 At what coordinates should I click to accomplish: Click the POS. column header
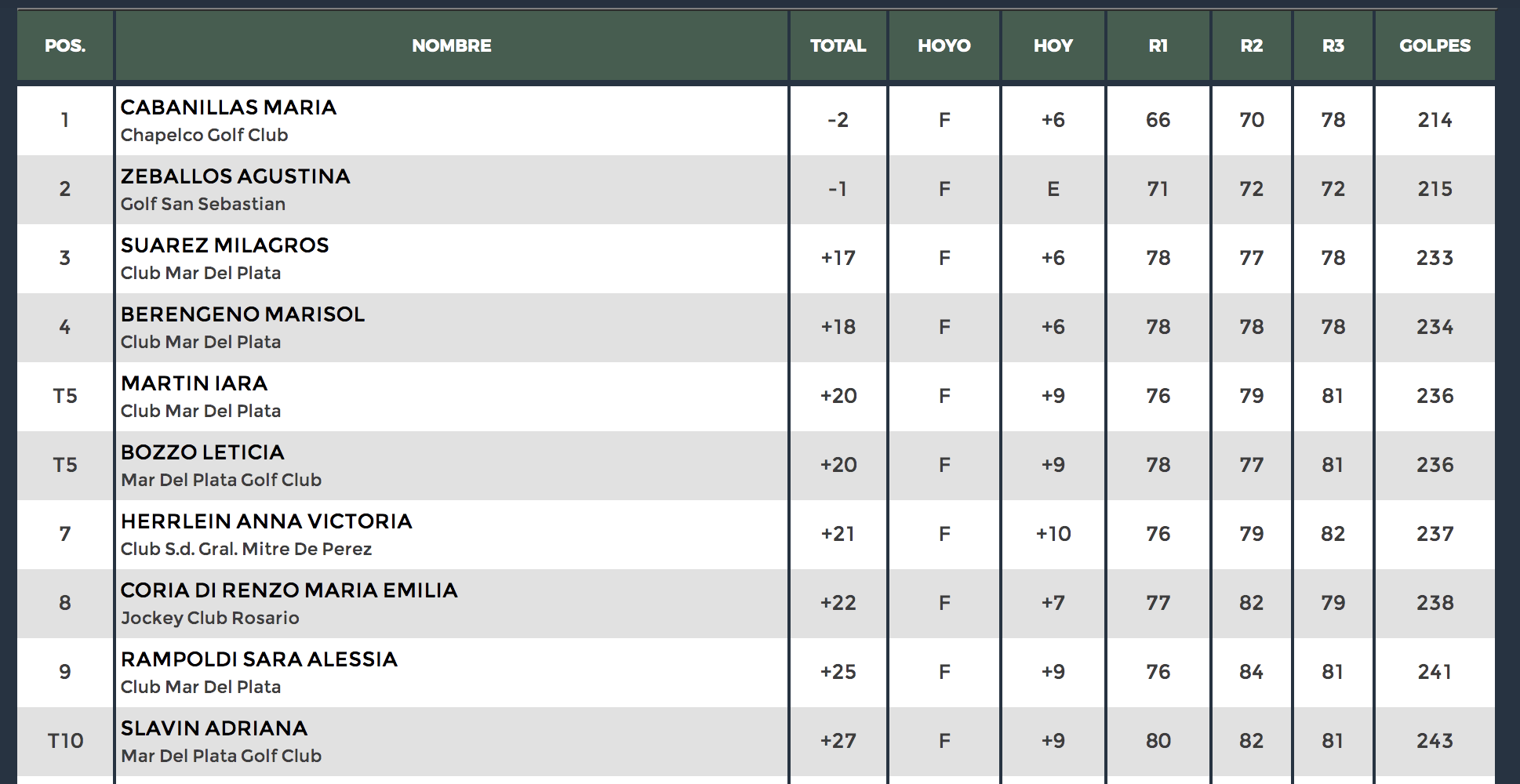tap(65, 45)
